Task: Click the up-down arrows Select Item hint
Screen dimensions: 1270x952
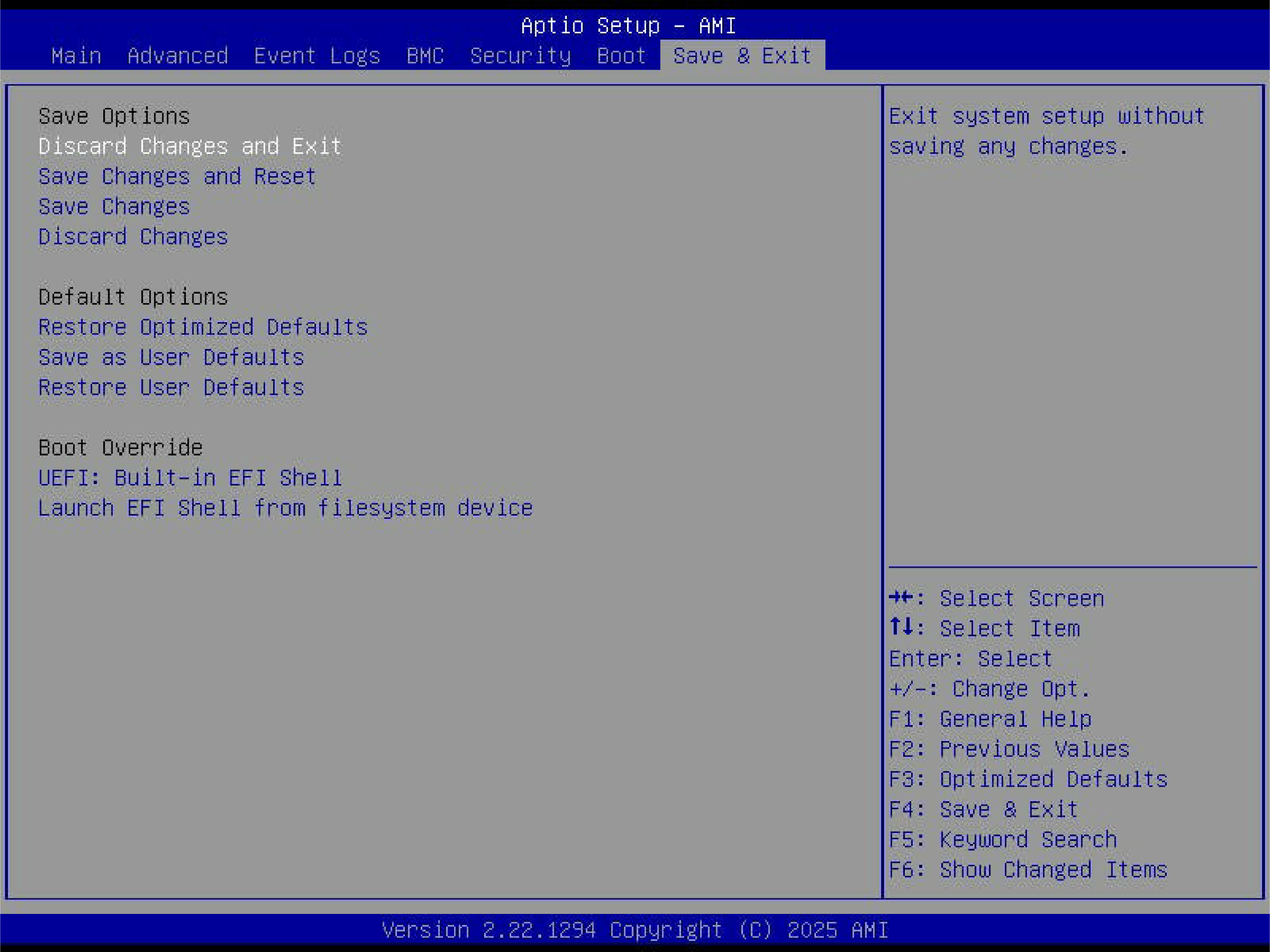Action: (984, 629)
